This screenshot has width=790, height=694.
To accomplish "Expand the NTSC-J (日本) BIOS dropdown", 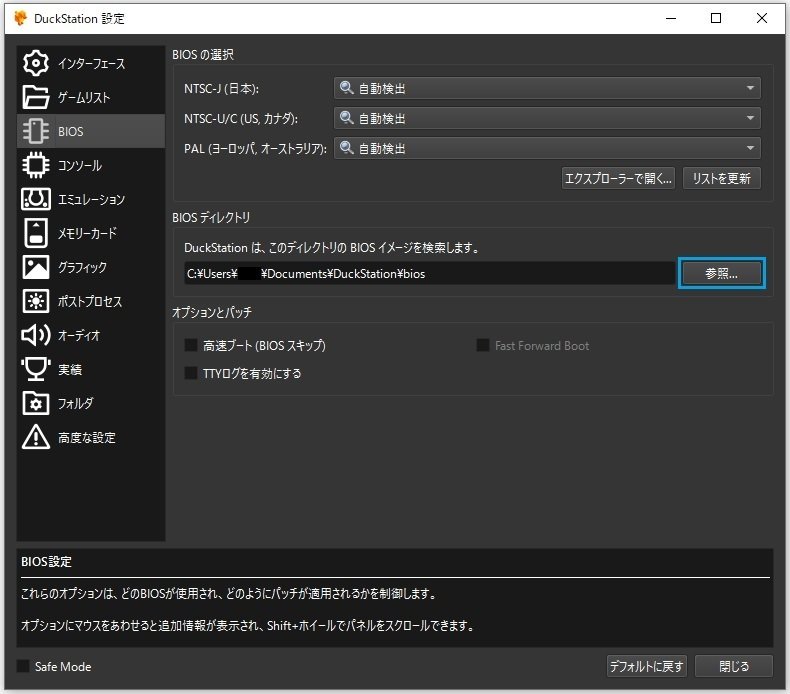I will [x=547, y=88].
